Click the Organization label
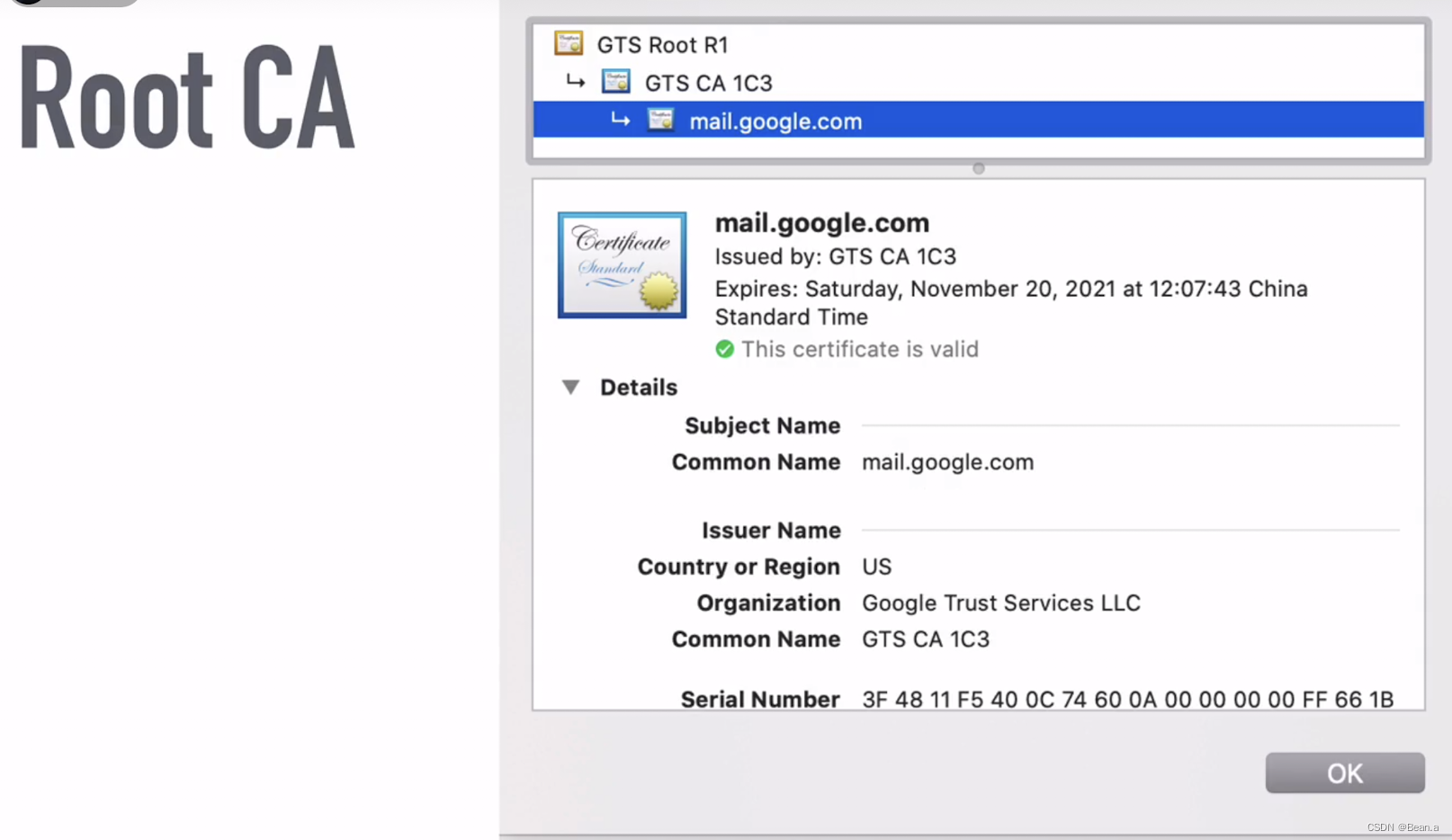Viewport: 1452px width, 840px height. click(769, 603)
